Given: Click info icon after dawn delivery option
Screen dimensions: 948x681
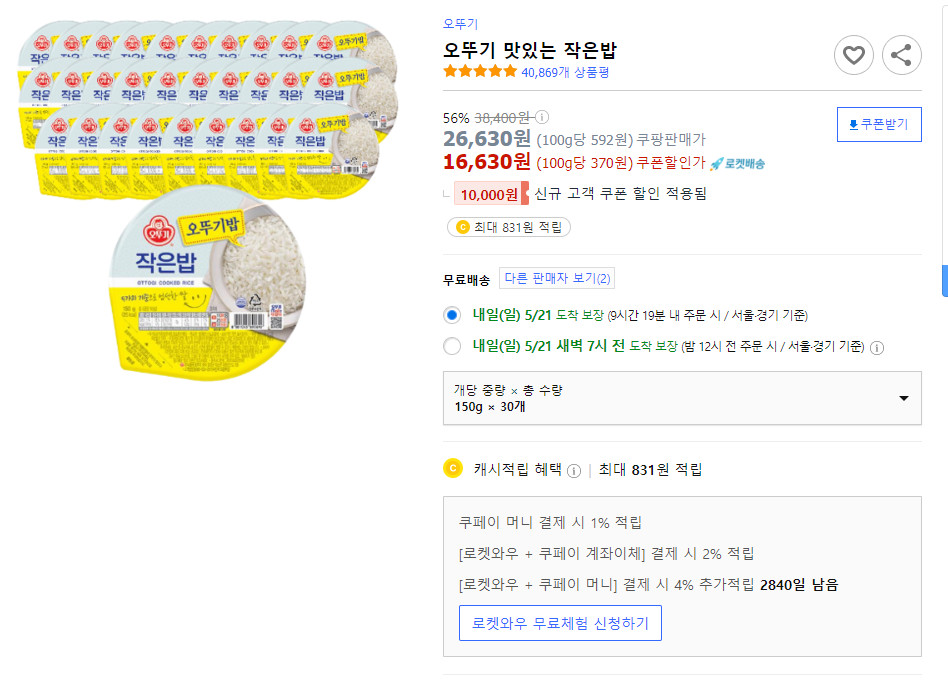Looking at the screenshot, I should (877, 348).
